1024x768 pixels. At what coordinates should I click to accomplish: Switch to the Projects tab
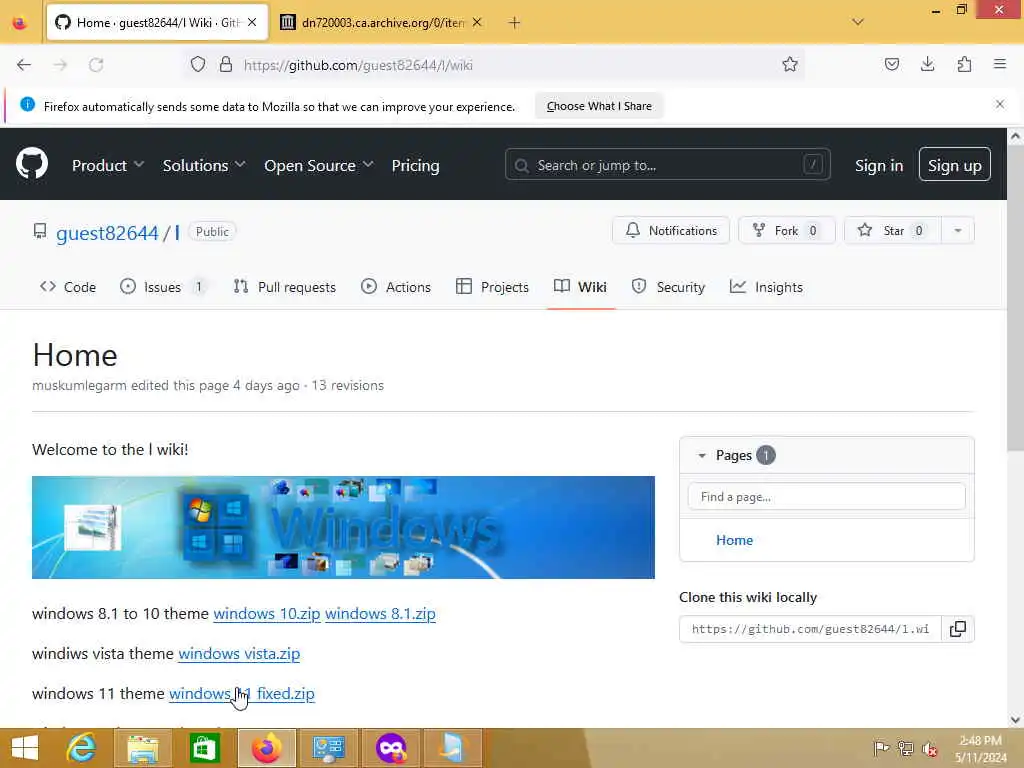tap(492, 287)
